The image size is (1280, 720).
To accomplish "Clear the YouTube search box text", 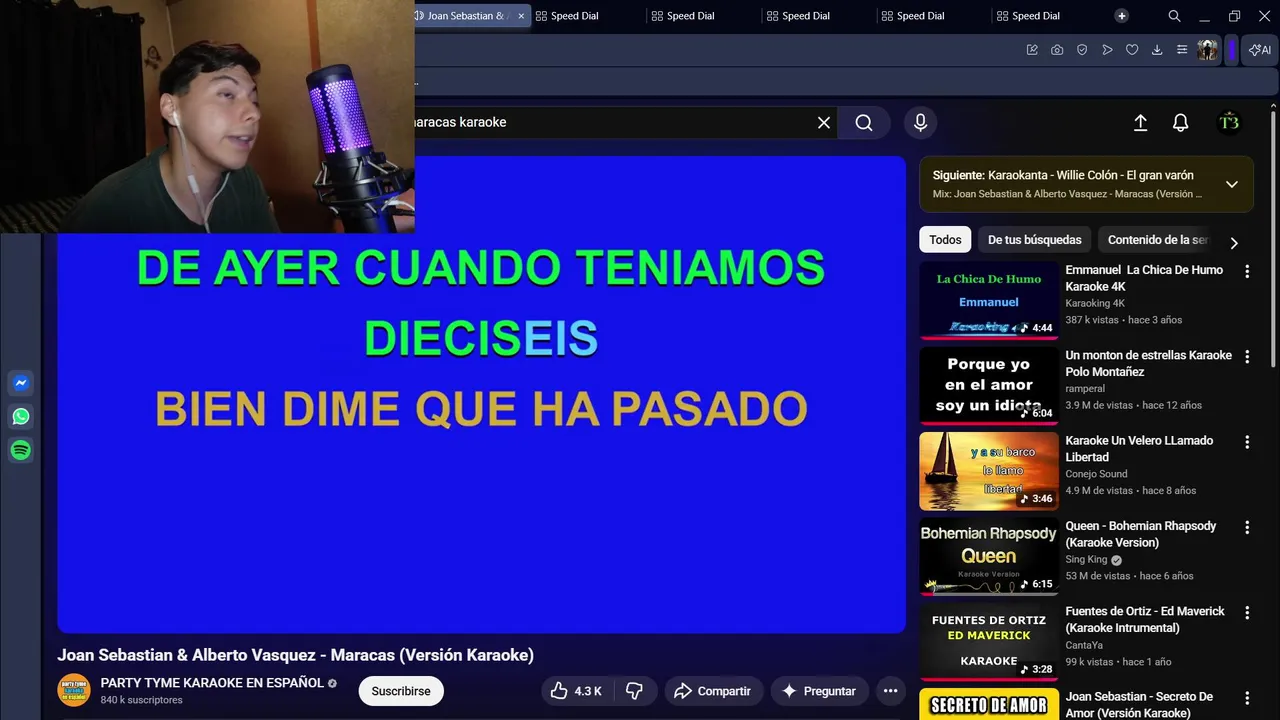I will [824, 122].
